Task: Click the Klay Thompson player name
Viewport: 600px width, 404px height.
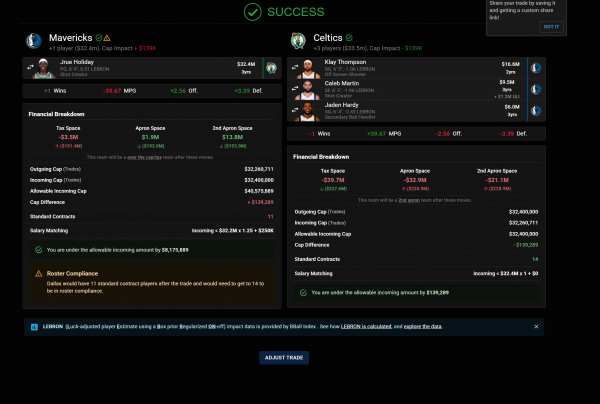Action: 345,62
